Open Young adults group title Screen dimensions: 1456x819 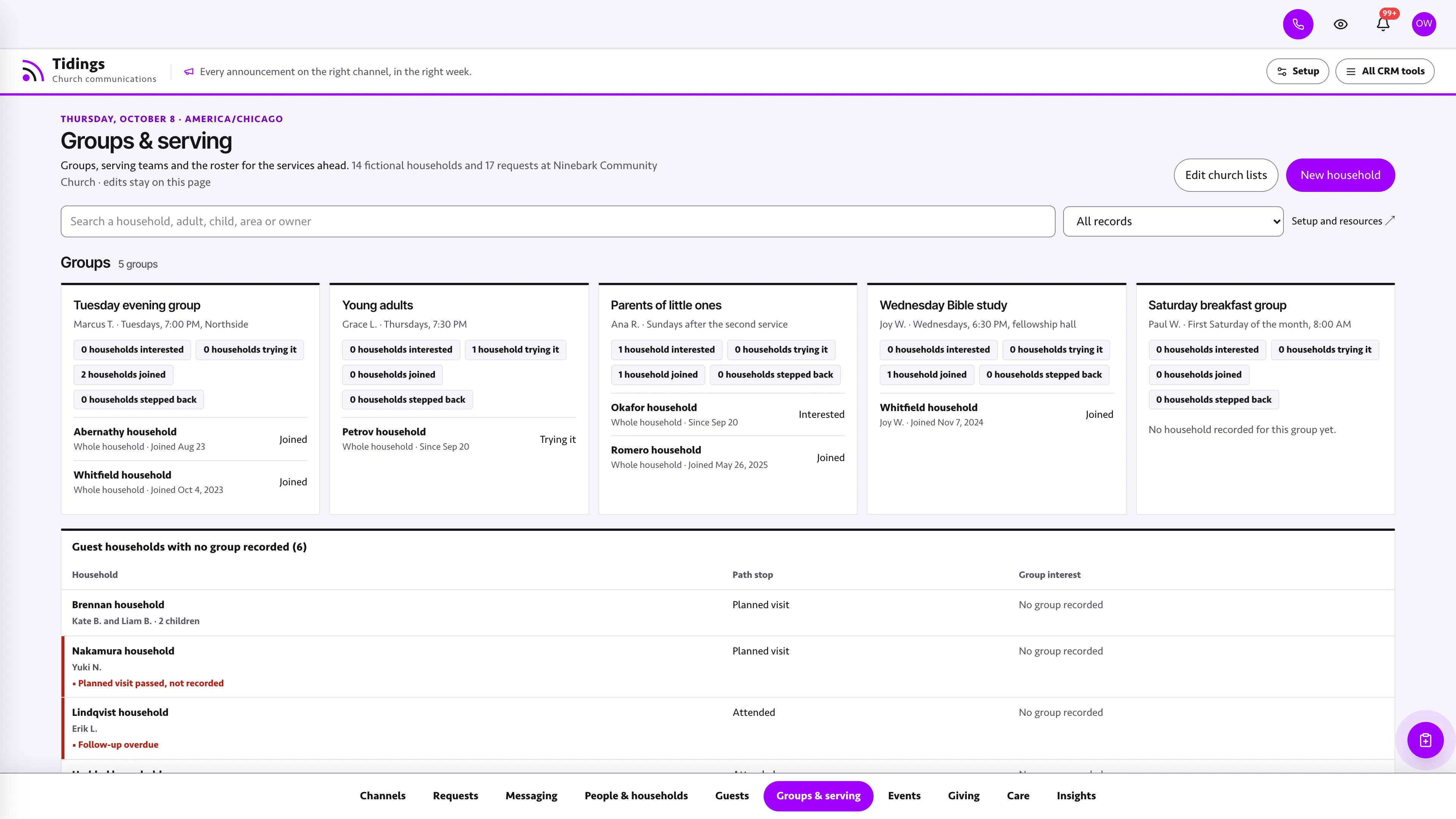tap(377, 305)
